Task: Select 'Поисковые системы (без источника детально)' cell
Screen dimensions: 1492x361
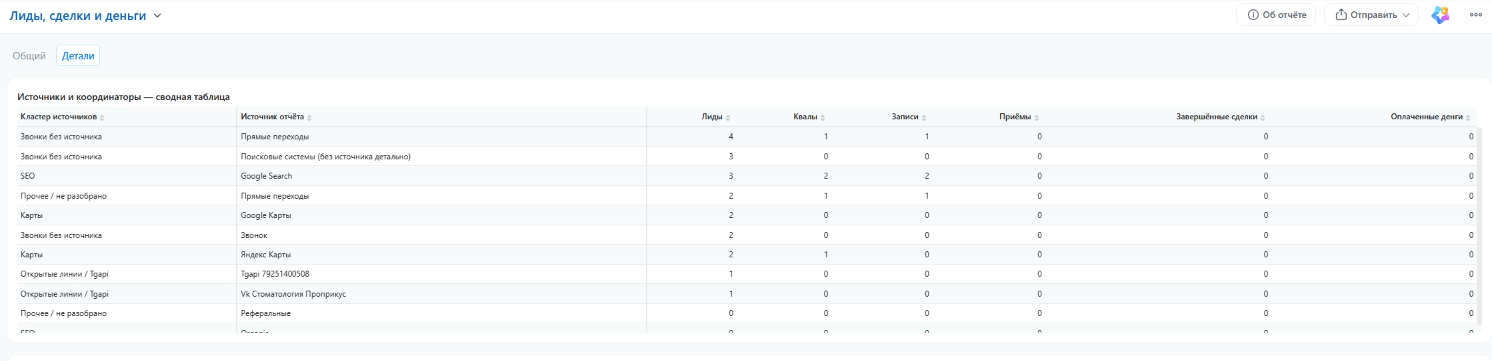Action: point(326,157)
